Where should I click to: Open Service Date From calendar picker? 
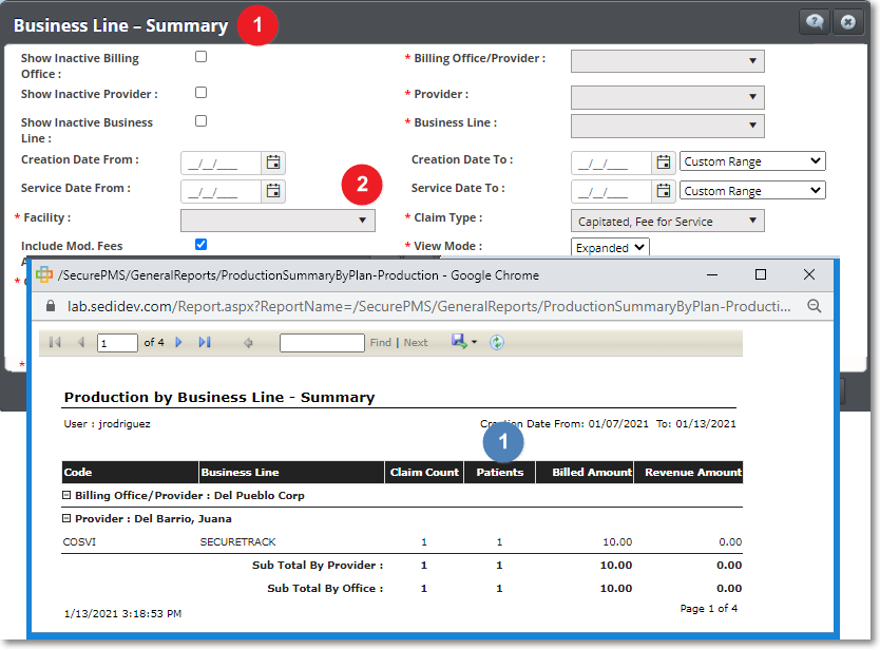[x=273, y=190]
